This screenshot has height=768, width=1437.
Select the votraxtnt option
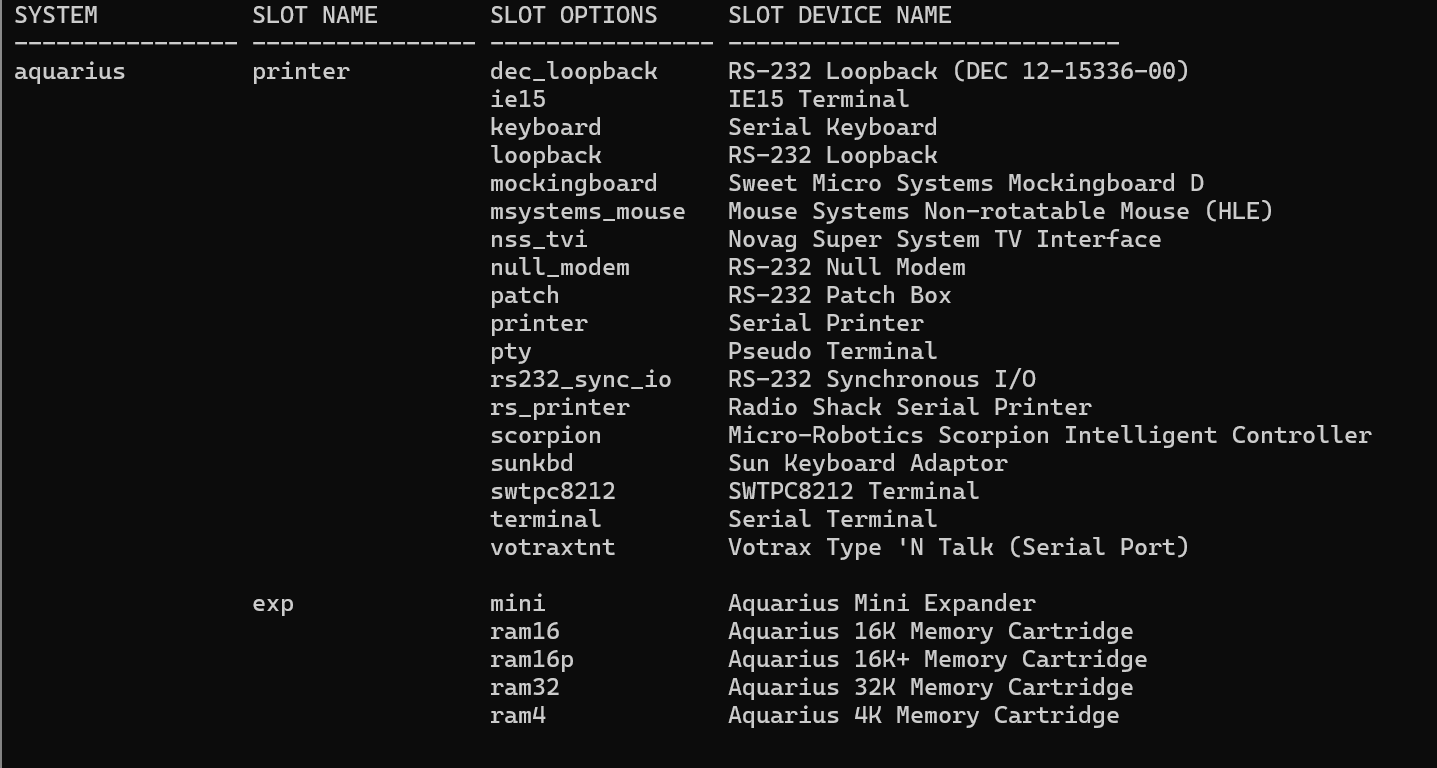pos(553,547)
